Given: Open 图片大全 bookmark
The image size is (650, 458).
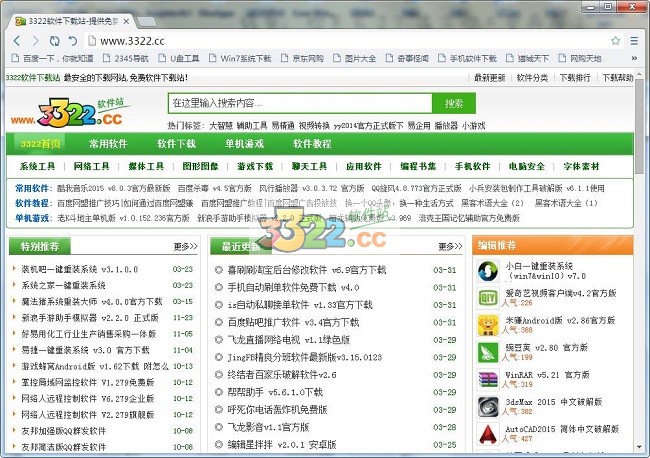Looking at the screenshot, I should point(355,58).
